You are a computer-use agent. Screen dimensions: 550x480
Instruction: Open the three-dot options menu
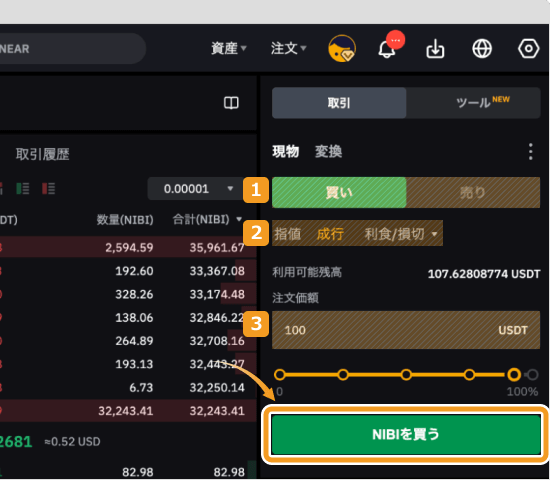click(531, 152)
